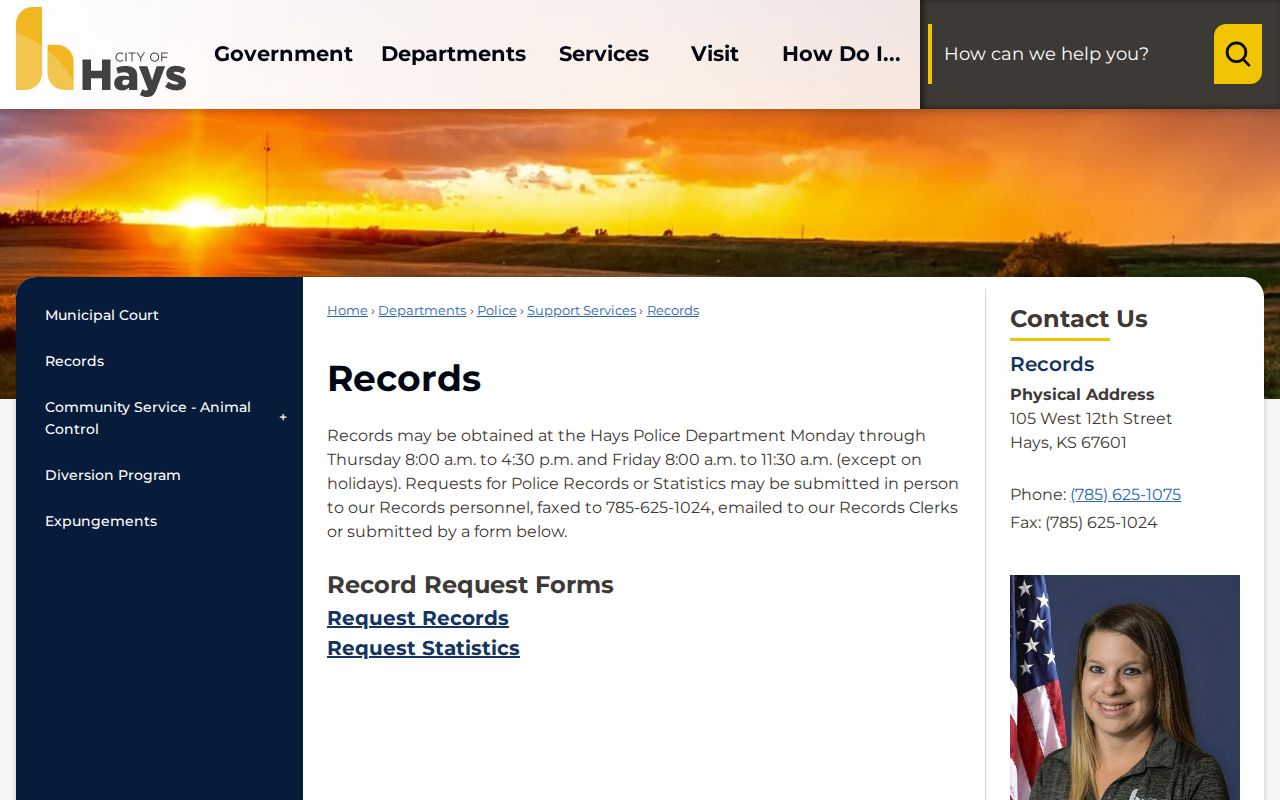Click the 'Record Request Forms' heading
1280x800 pixels.
470,585
